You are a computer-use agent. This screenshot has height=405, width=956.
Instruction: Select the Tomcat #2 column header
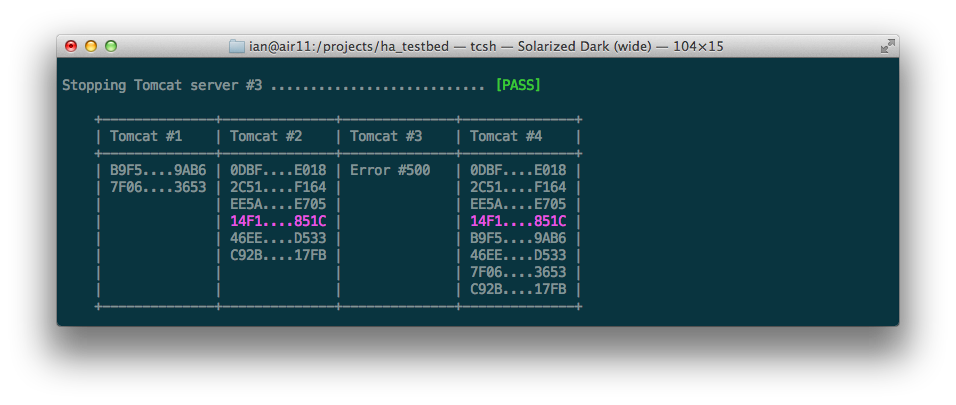click(x=266, y=136)
